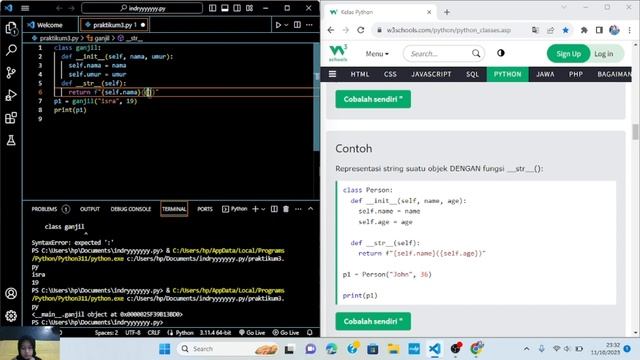Maximize panel with the chevron up
This screenshot has width=640, height=360.
[311, 209]
